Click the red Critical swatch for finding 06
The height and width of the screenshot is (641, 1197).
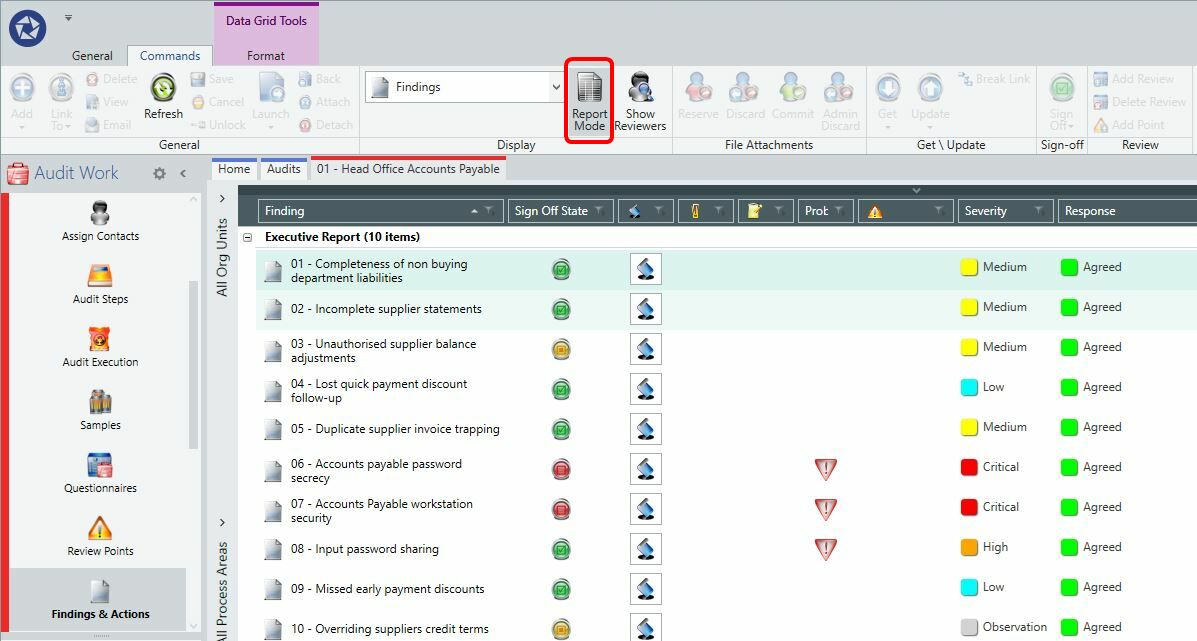[x=969, y=467]
